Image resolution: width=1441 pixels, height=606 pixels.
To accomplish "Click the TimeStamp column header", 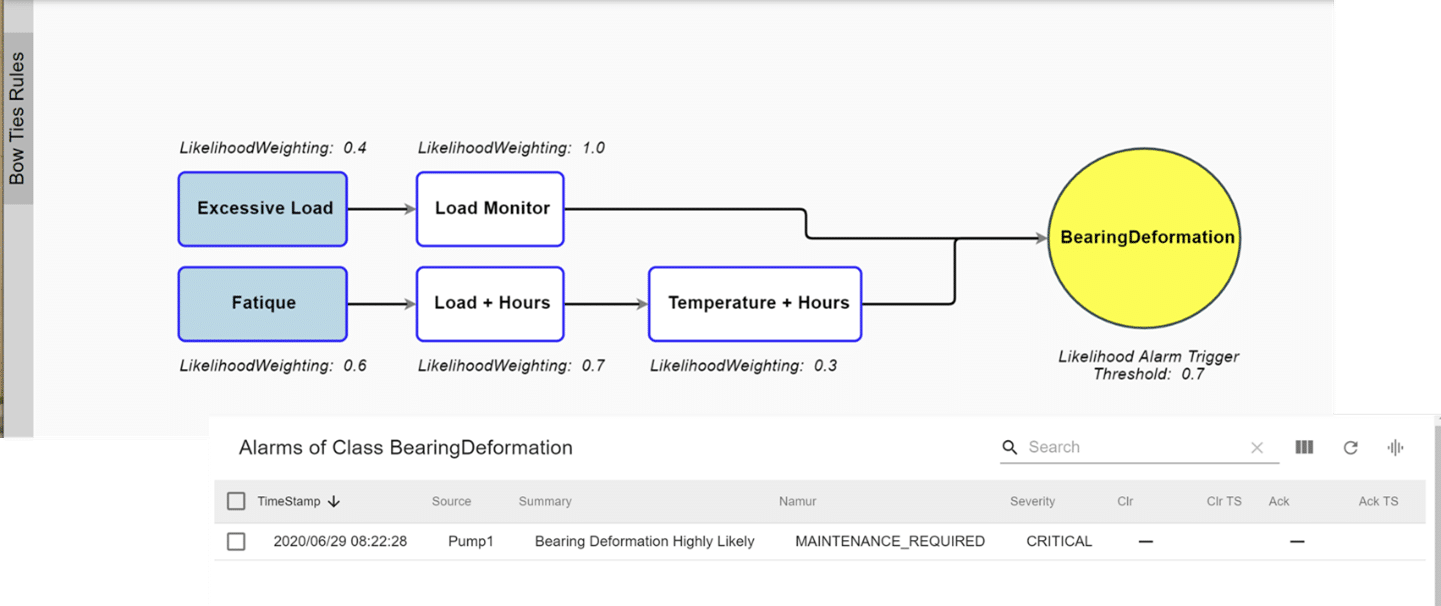I will tap(289, 501).
